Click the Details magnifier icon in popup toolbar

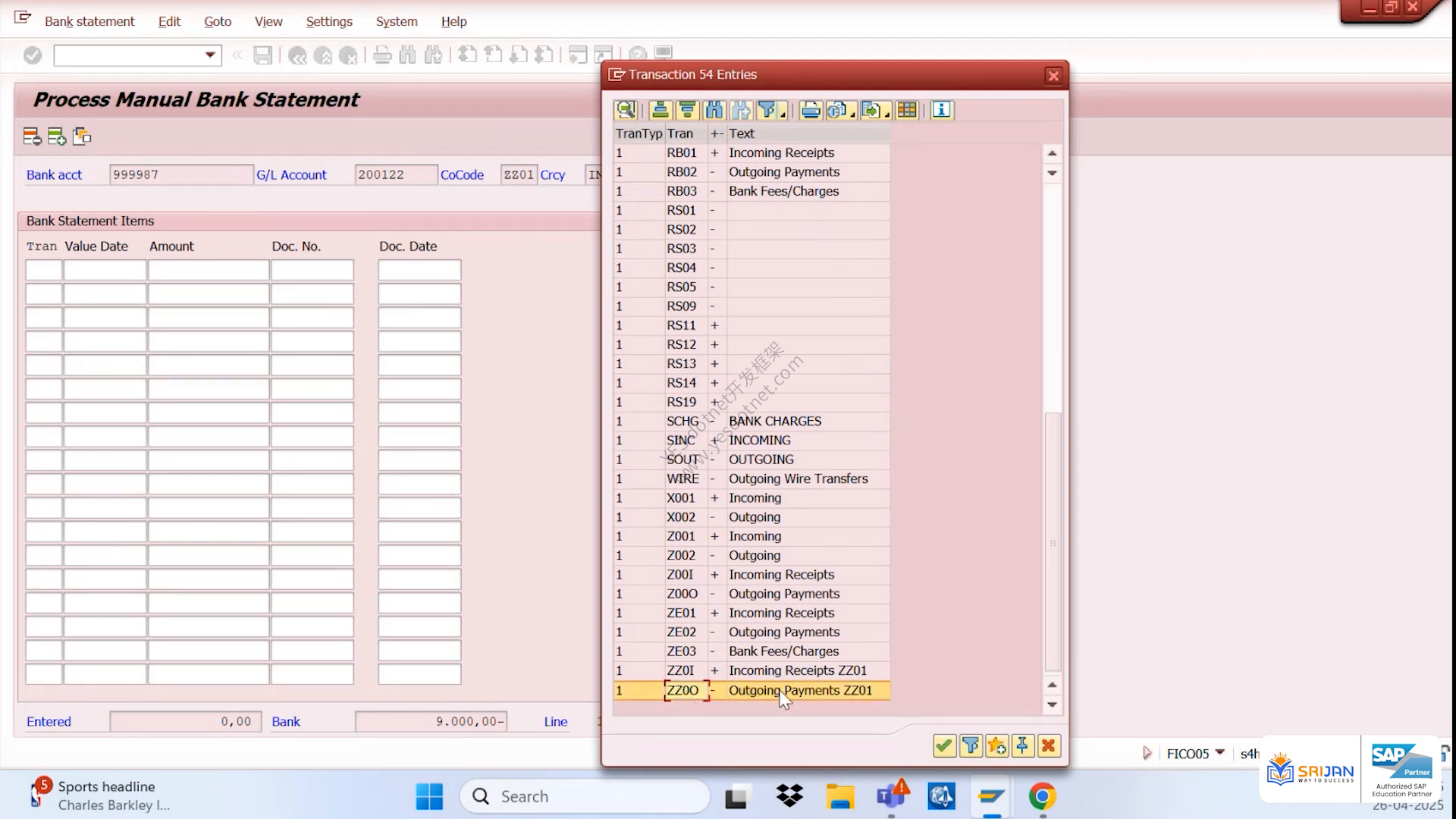(x=626, y=110)
